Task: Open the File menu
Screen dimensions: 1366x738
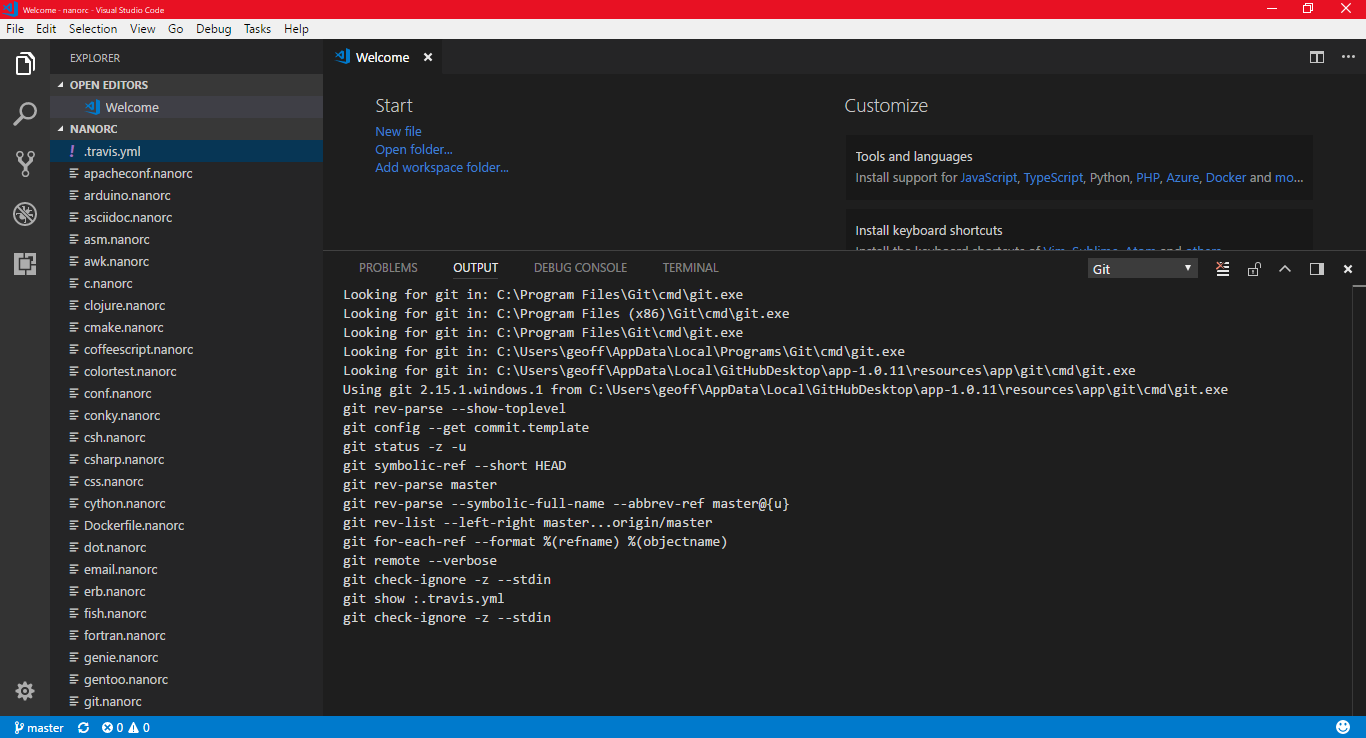Action: pos(15,29)
